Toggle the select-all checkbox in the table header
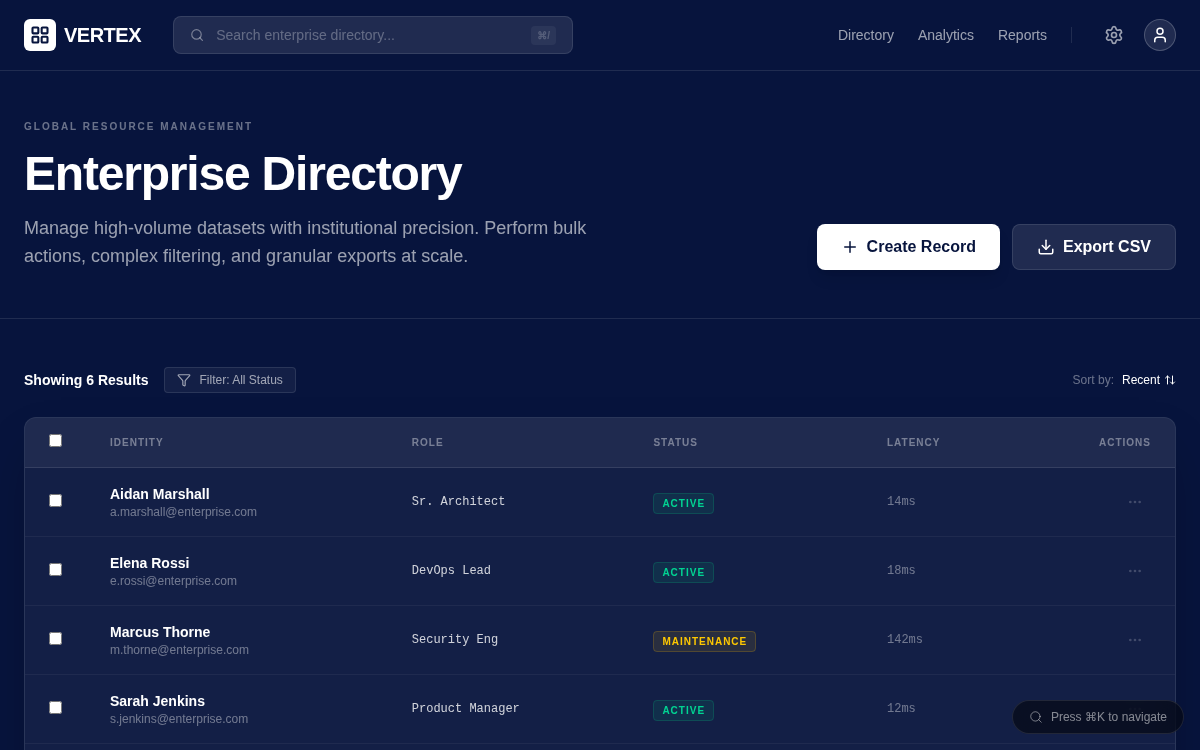Viewport: 1200px width, 750px height. [x=55, y=441]
